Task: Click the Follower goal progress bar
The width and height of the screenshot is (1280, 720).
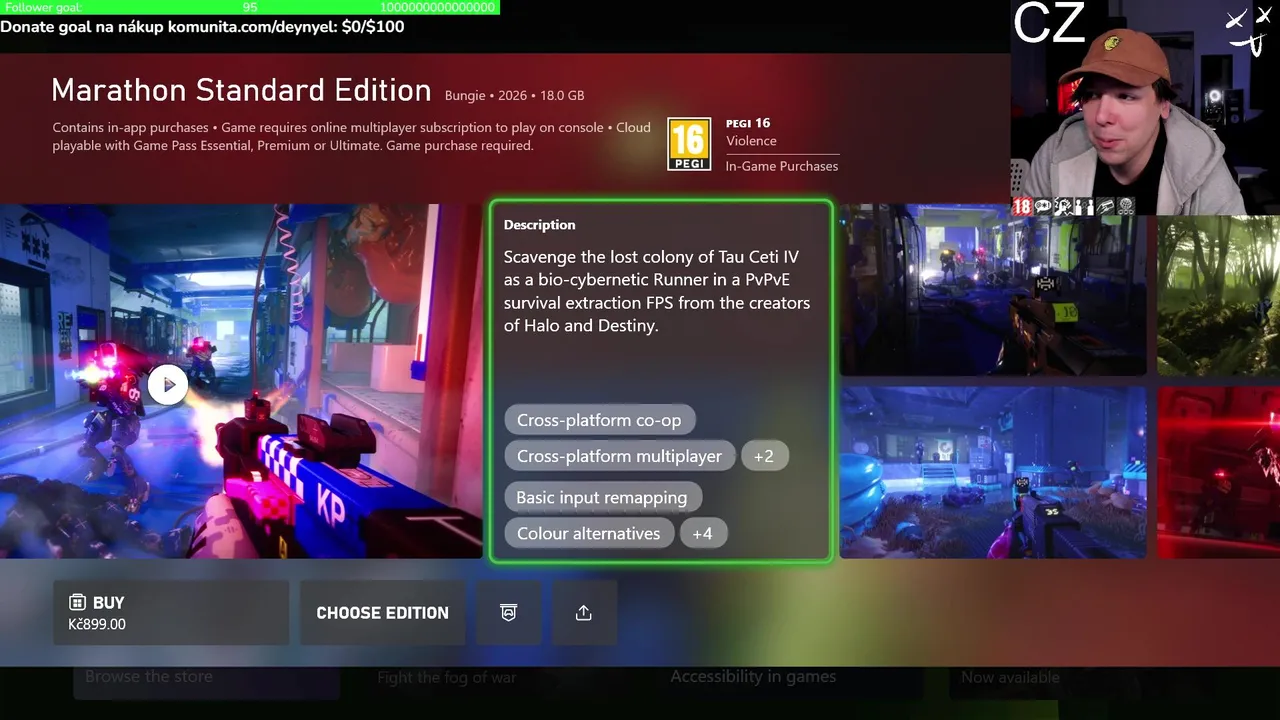Action: click(x=250, y=7)
